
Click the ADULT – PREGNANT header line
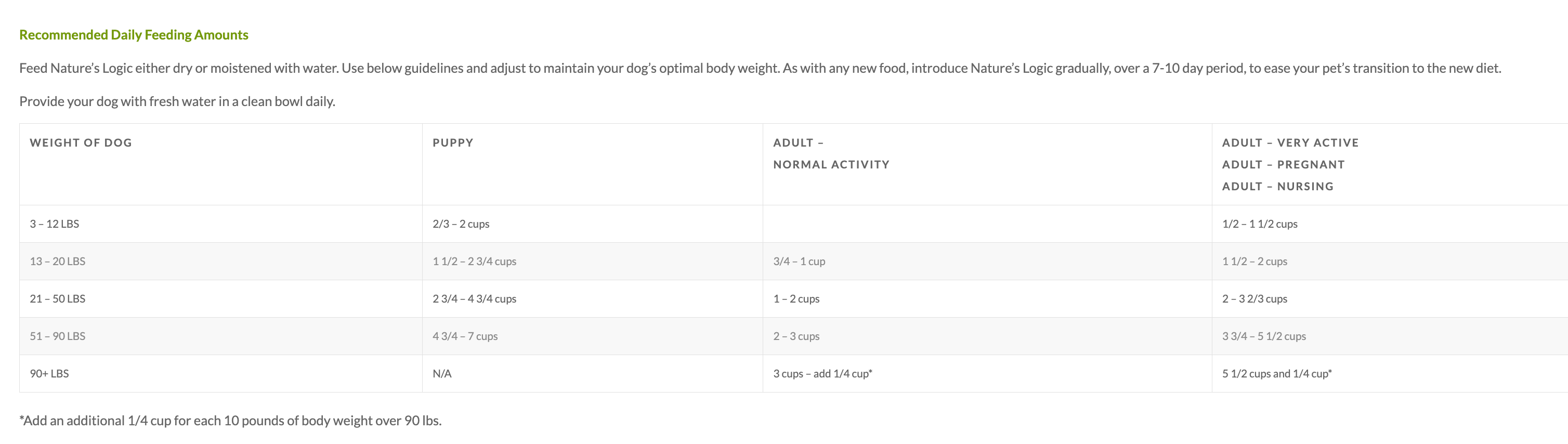pyautogui.click(x=1283, y=164)
